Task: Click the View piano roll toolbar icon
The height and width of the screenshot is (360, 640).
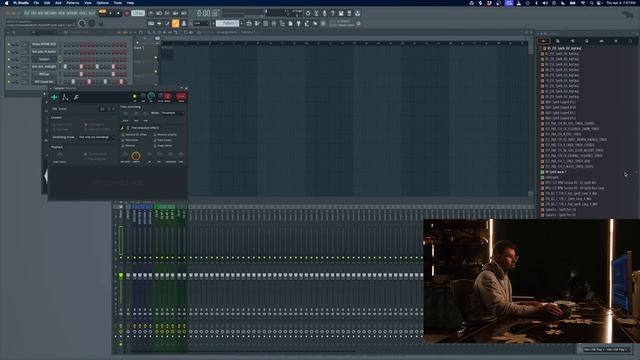Action: pyautogui.click(x=257, y=23)
